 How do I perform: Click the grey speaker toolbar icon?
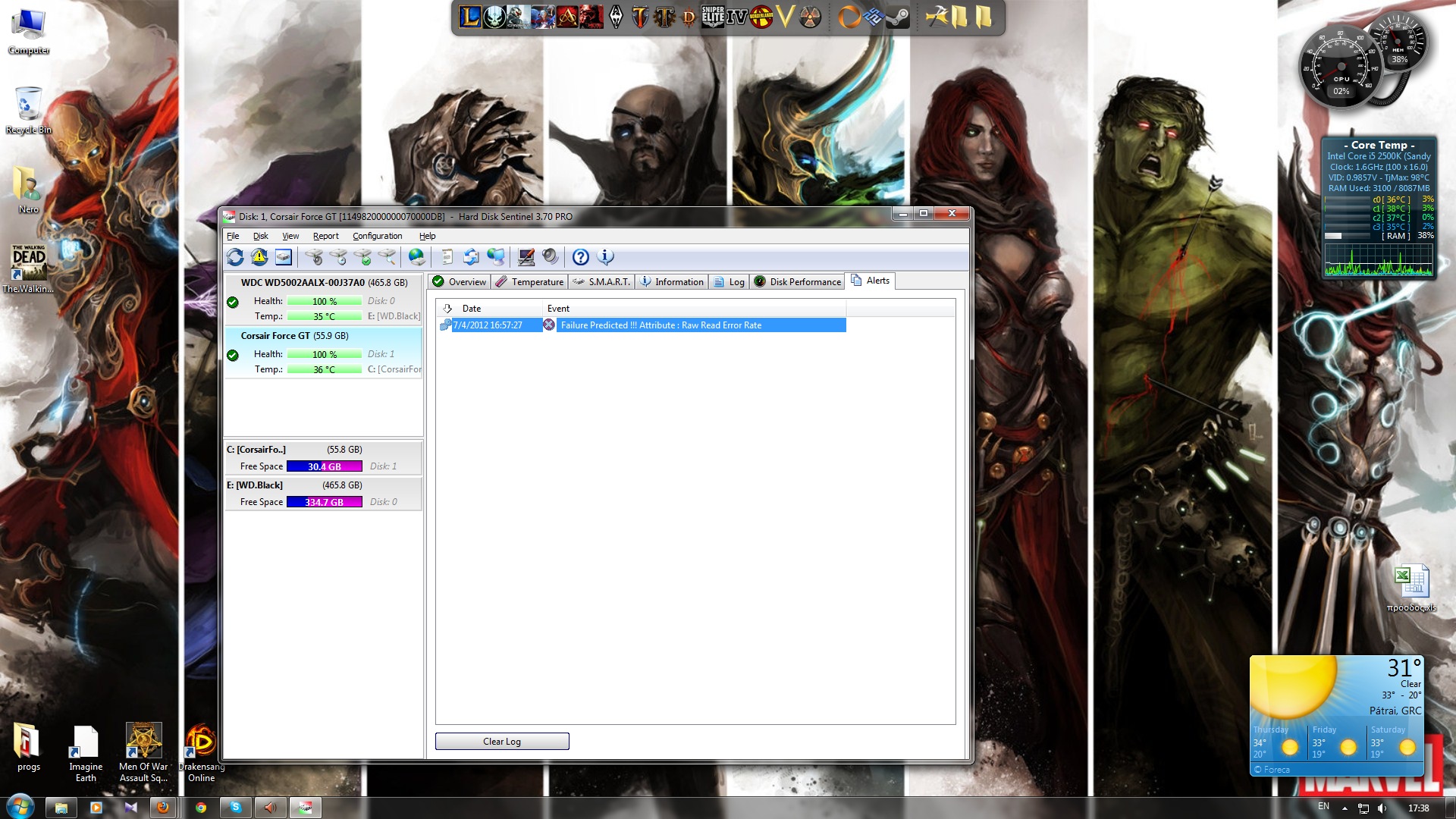pos(550,257)
